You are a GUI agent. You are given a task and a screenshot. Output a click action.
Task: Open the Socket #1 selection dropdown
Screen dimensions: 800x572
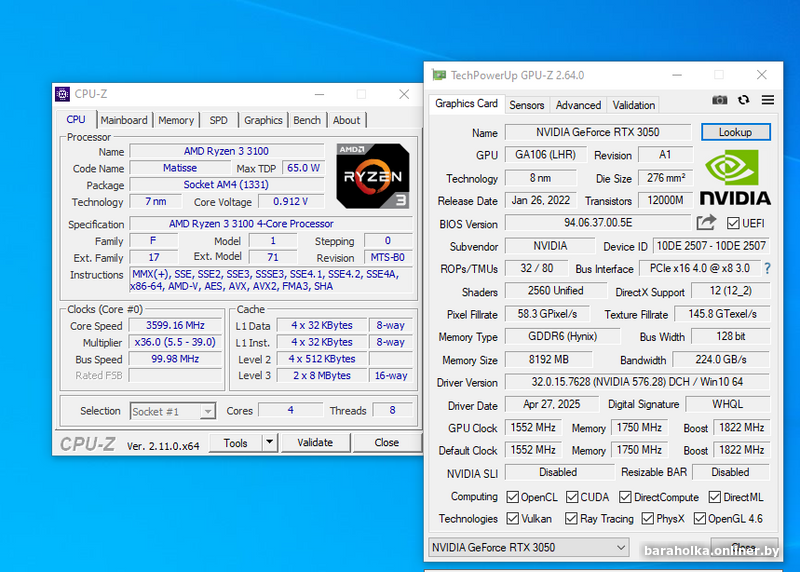tap(172, 411)
